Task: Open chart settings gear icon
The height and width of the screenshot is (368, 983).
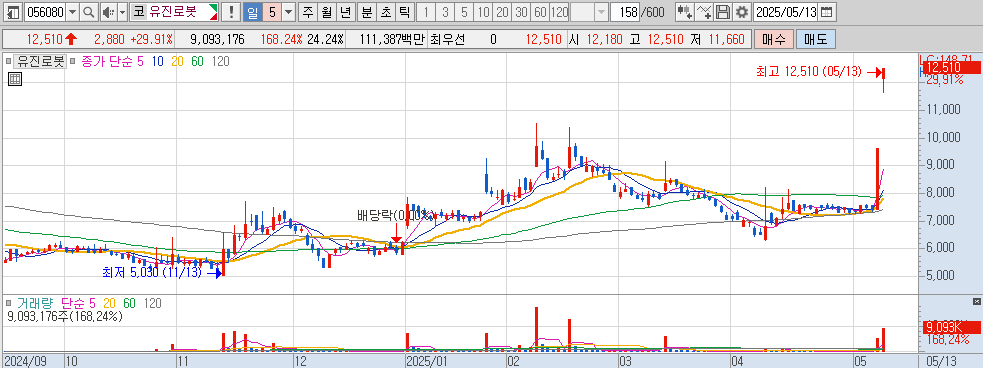Action: click(x=742, y=11)
